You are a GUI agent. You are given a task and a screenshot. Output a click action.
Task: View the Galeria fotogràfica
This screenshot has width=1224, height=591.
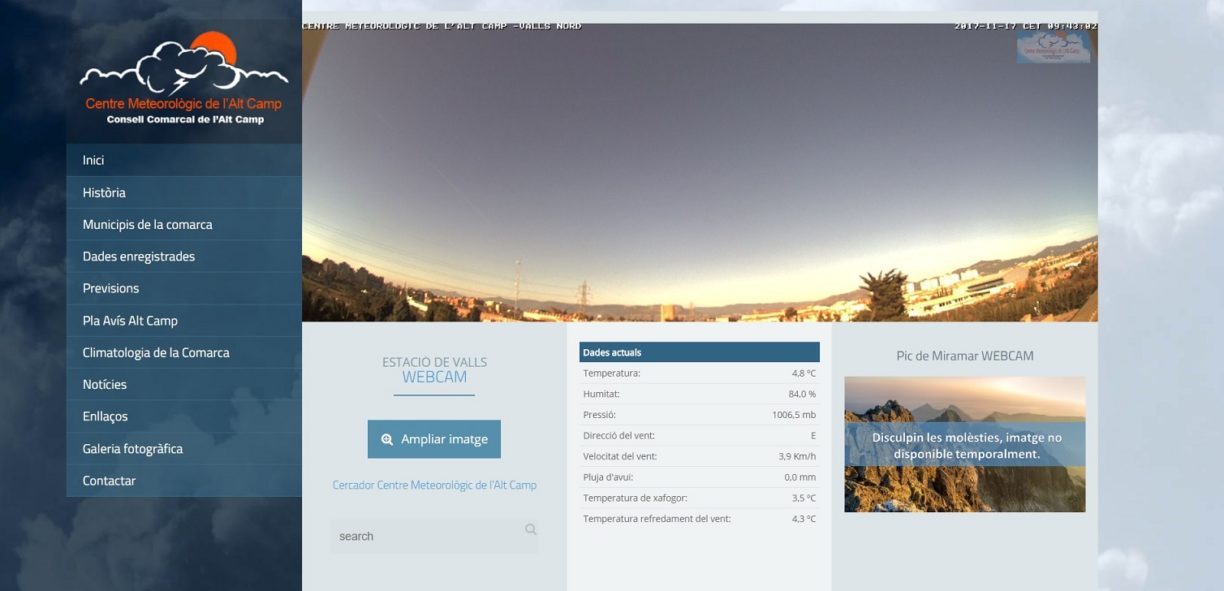click(132, 449)
